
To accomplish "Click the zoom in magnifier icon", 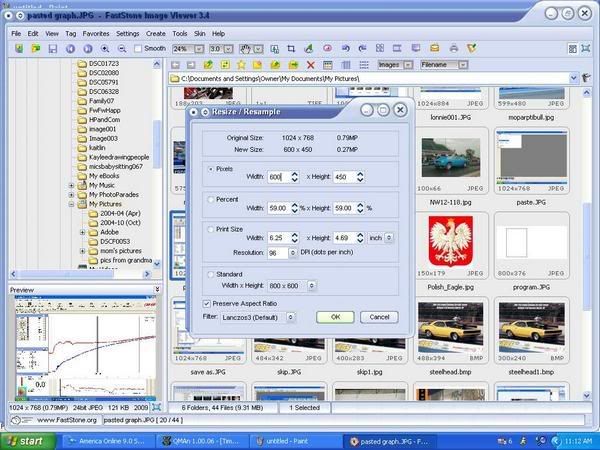I will pos(105,49).
